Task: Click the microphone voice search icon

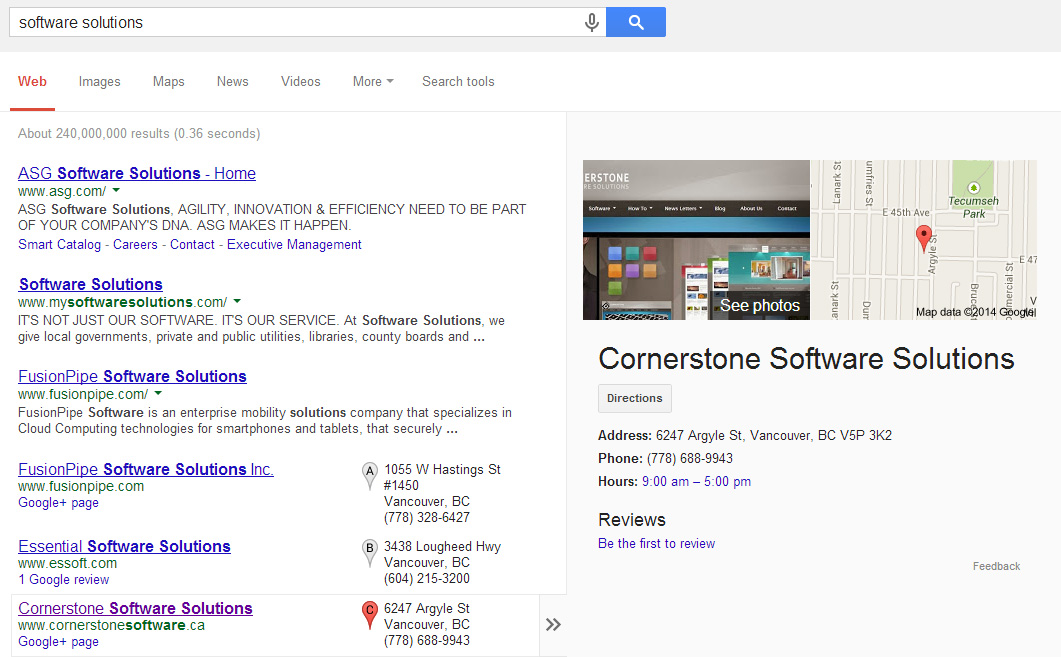Action: point(591,22)
